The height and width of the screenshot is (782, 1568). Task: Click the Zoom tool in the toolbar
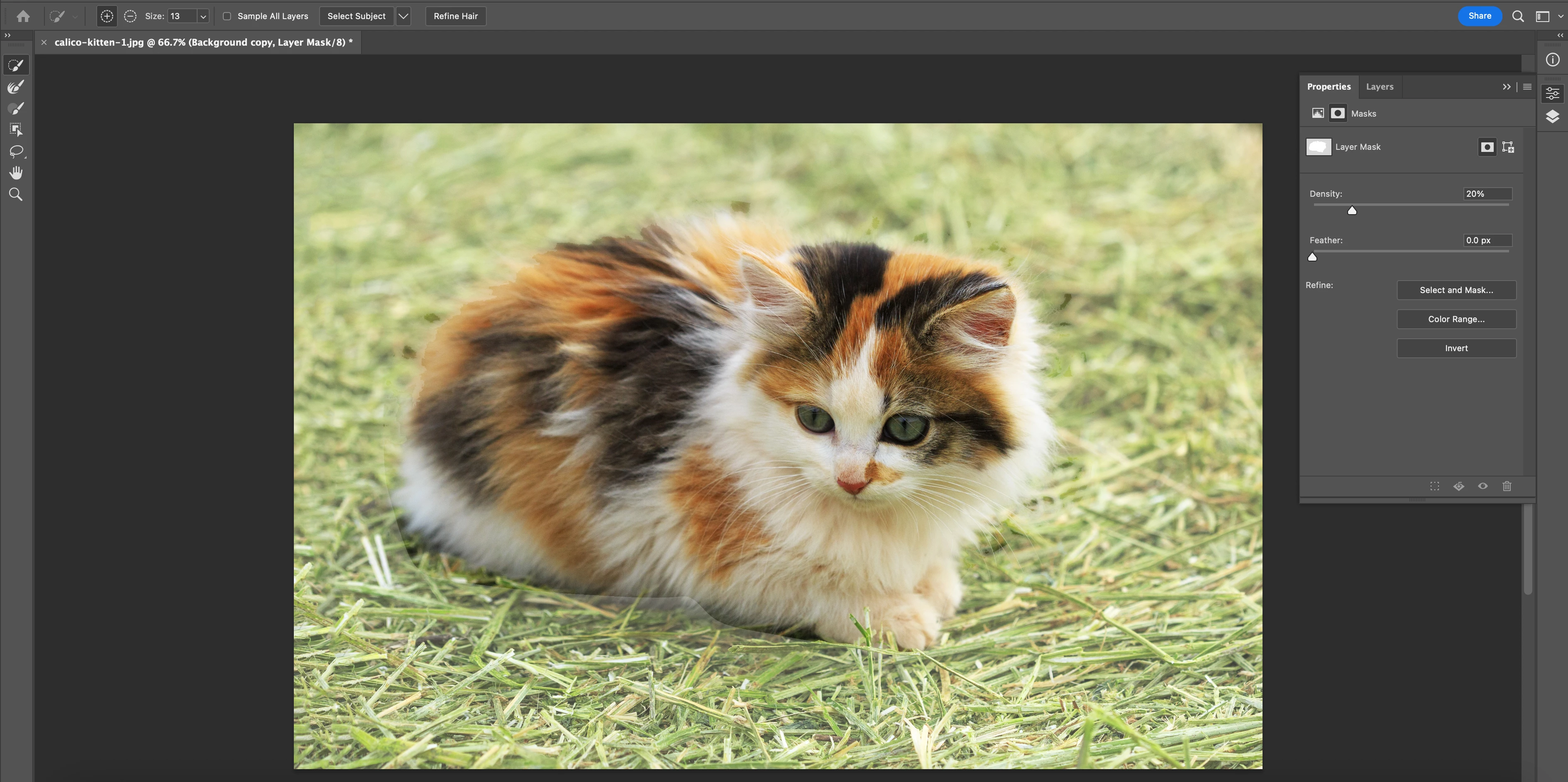coord(16,195)
